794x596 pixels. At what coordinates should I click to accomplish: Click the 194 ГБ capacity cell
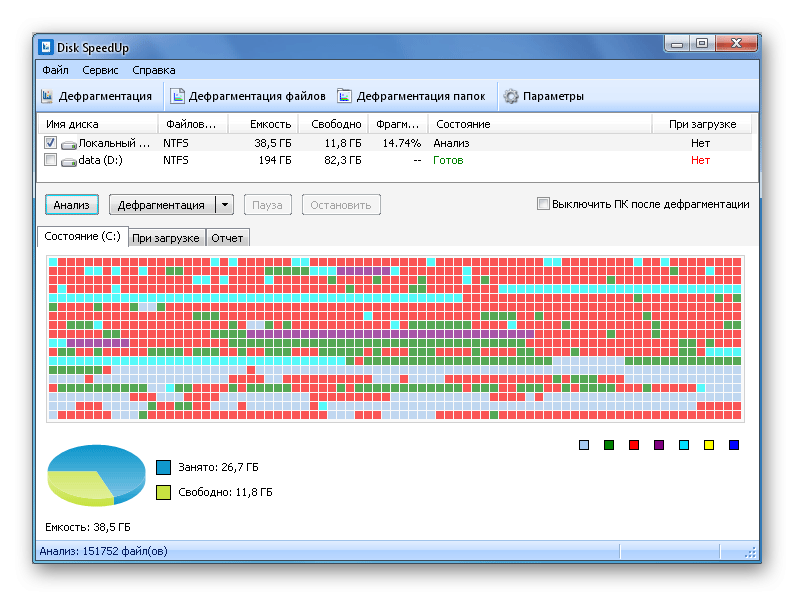tap(275, 161)
